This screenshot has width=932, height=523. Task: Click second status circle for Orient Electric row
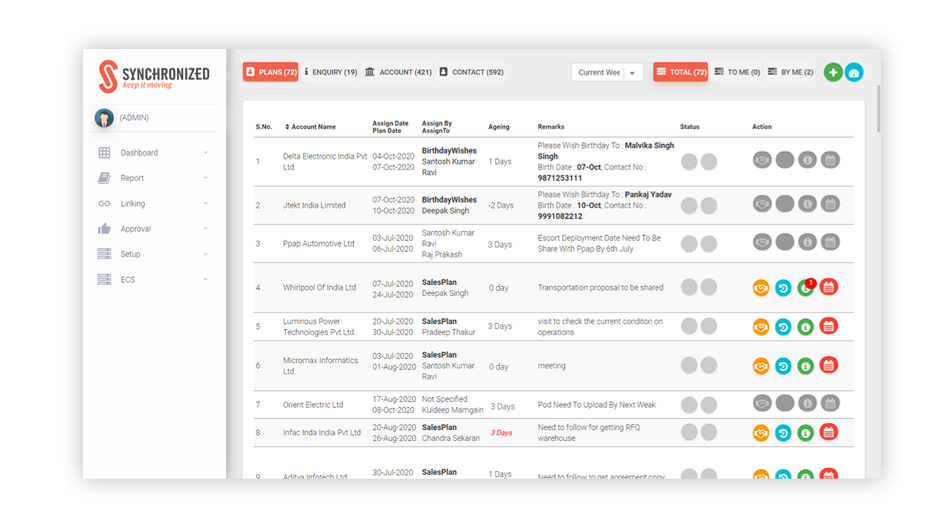709,405
